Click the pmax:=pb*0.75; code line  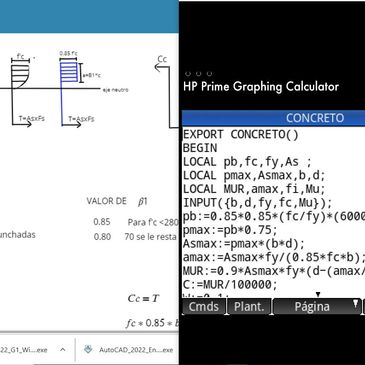pos(230,230)
